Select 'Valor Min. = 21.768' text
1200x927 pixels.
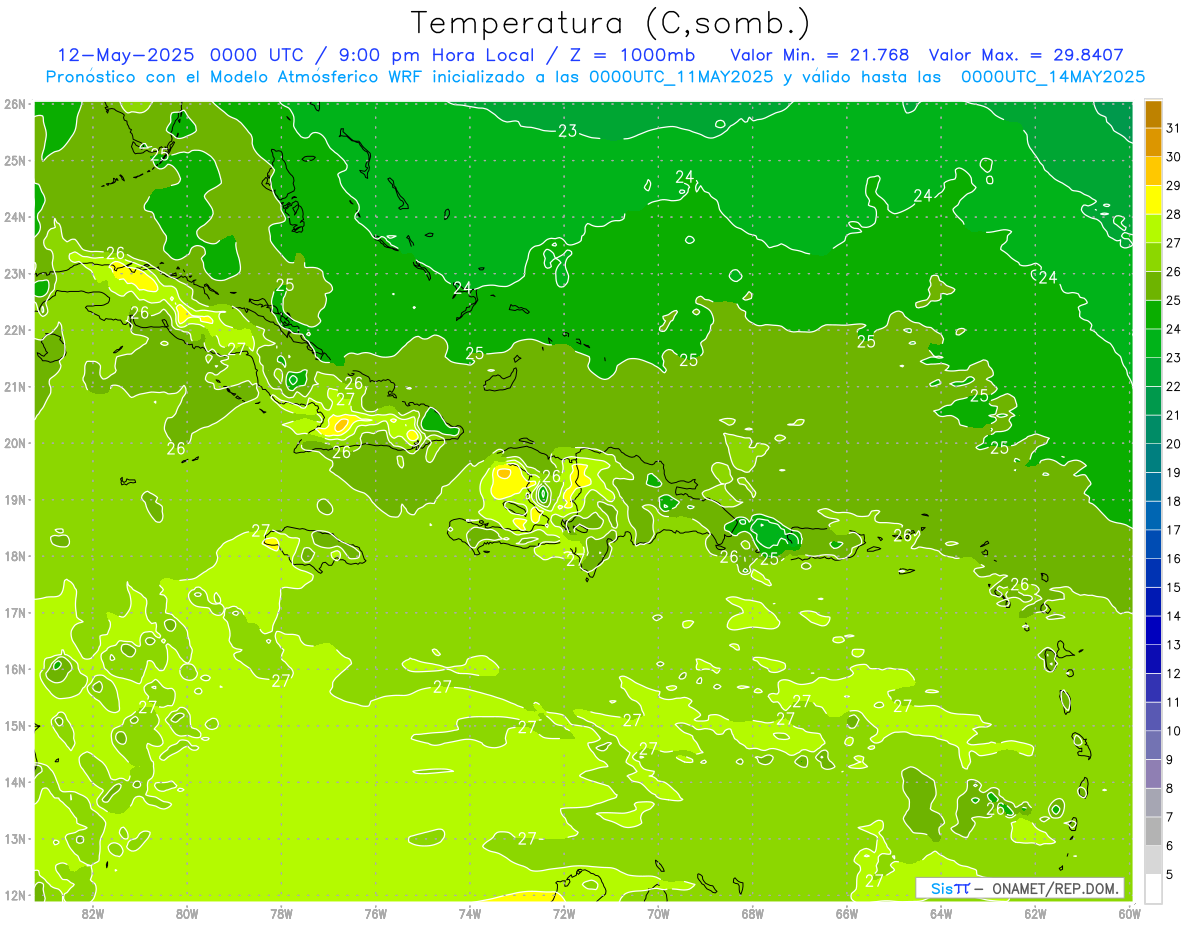pyautogui.click(x=820, y=54)
